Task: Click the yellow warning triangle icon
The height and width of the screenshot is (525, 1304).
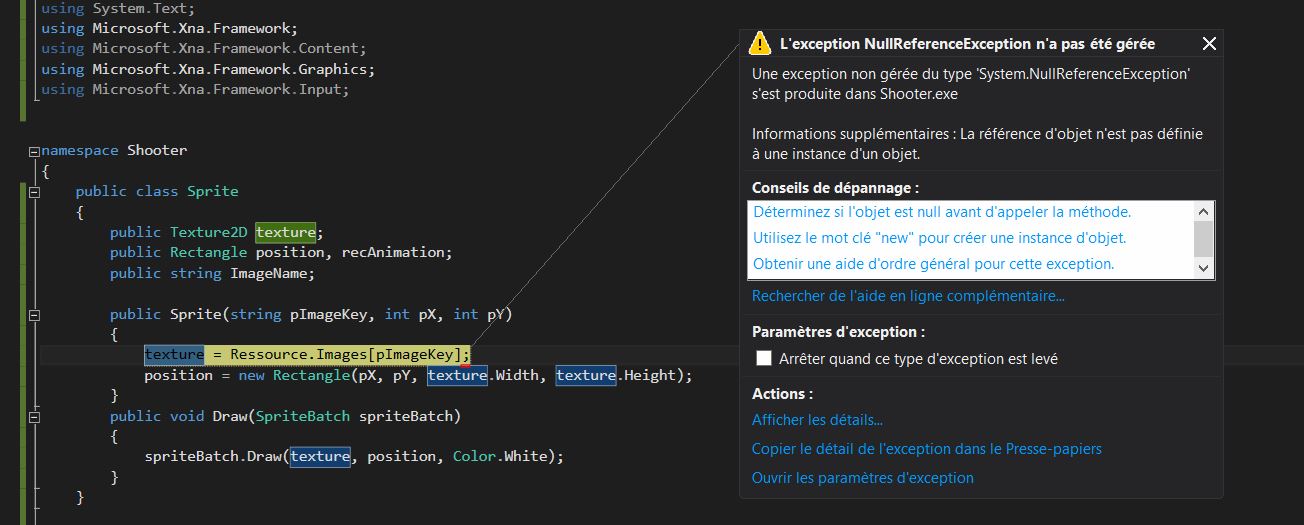Action: coord(760,43)
